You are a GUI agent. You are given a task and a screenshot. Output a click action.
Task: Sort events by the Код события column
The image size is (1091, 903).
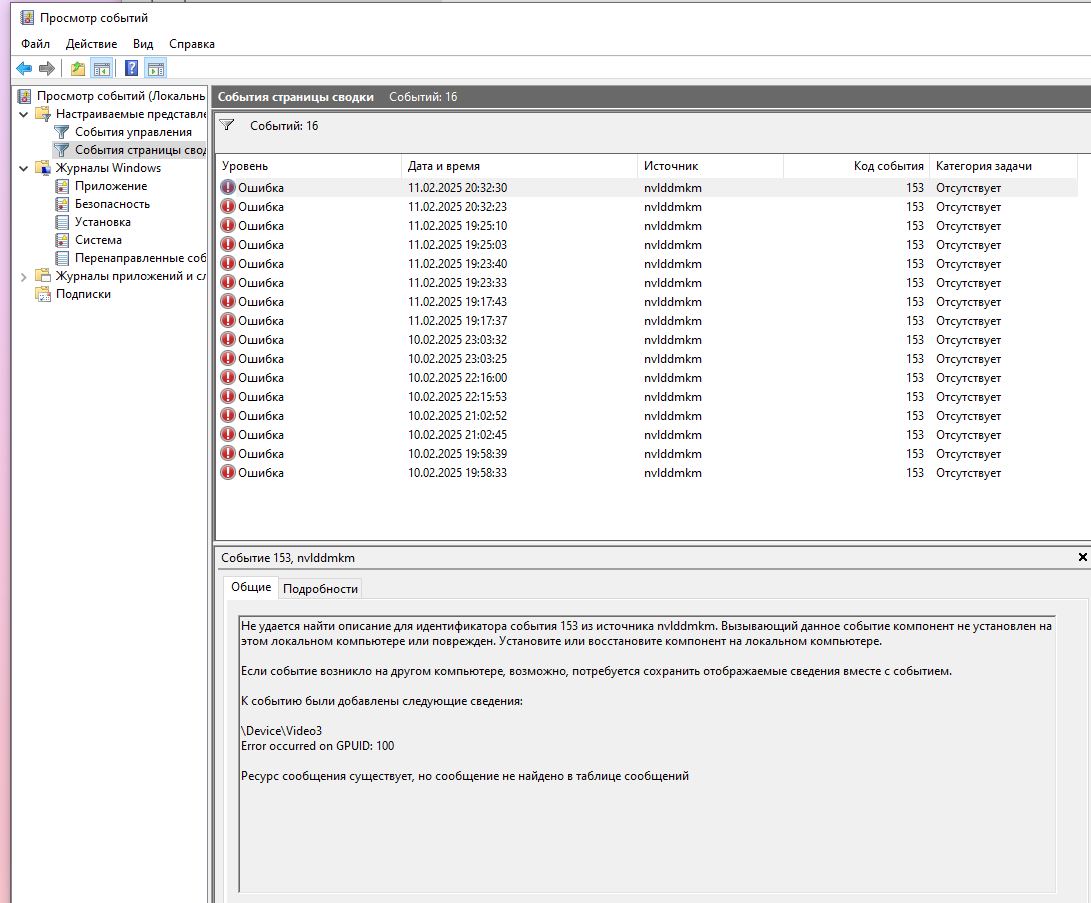(857, 166)
